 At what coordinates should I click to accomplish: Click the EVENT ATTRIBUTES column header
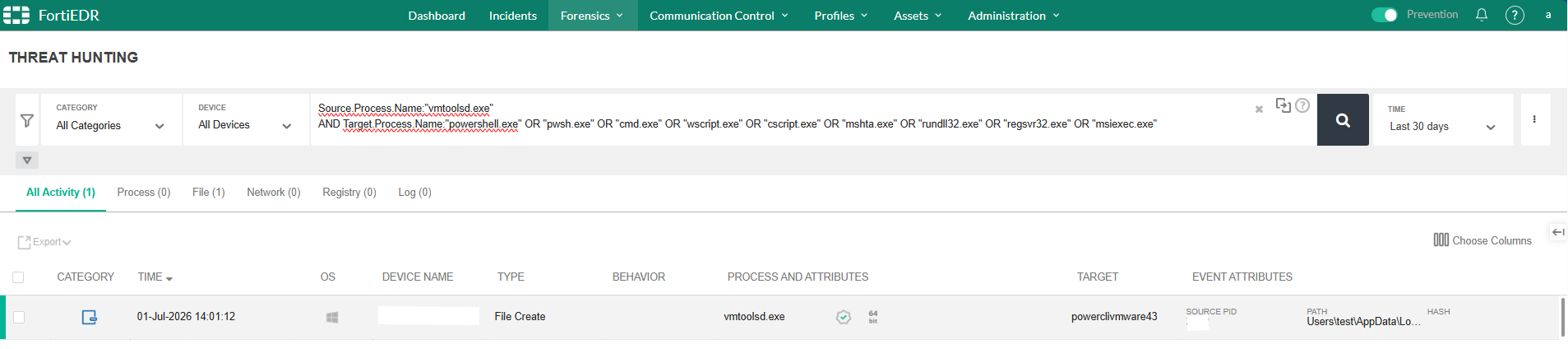[1242, 277]
